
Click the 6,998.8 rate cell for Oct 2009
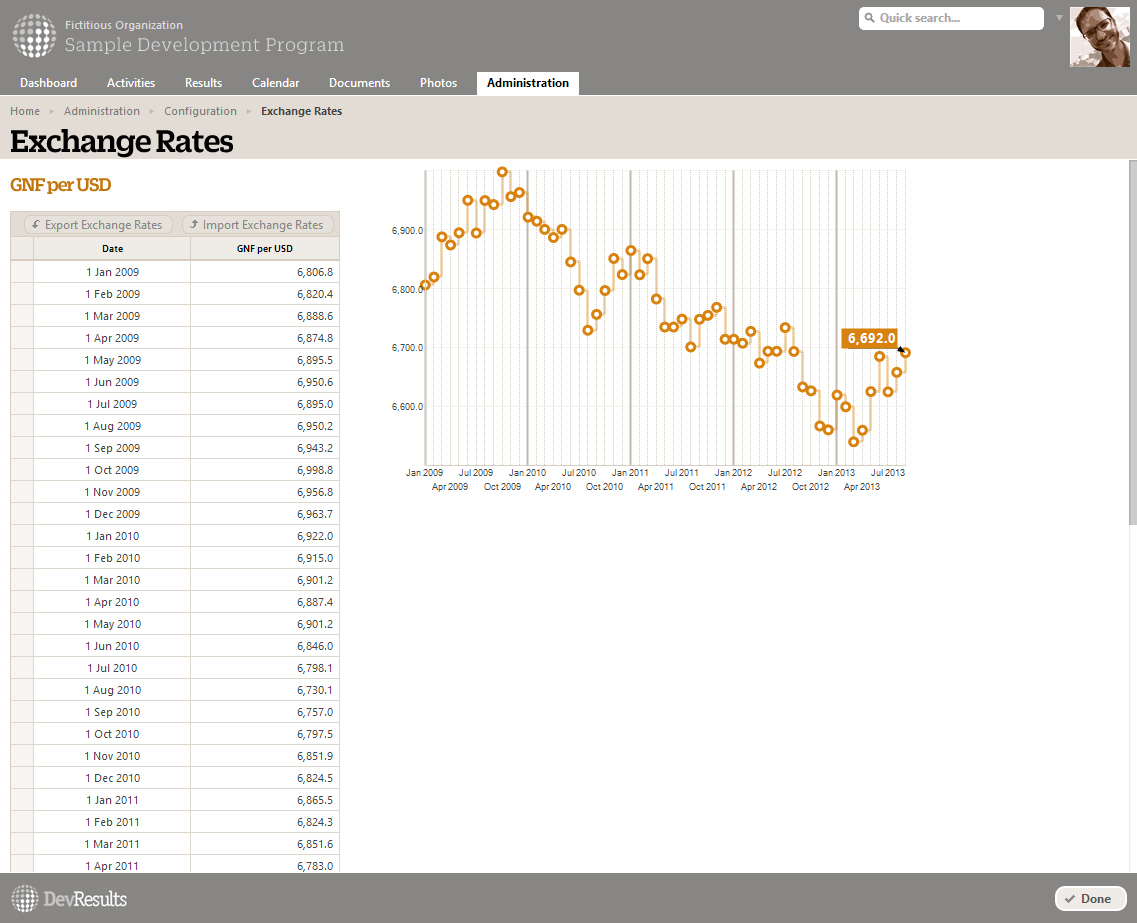(265, 470)
